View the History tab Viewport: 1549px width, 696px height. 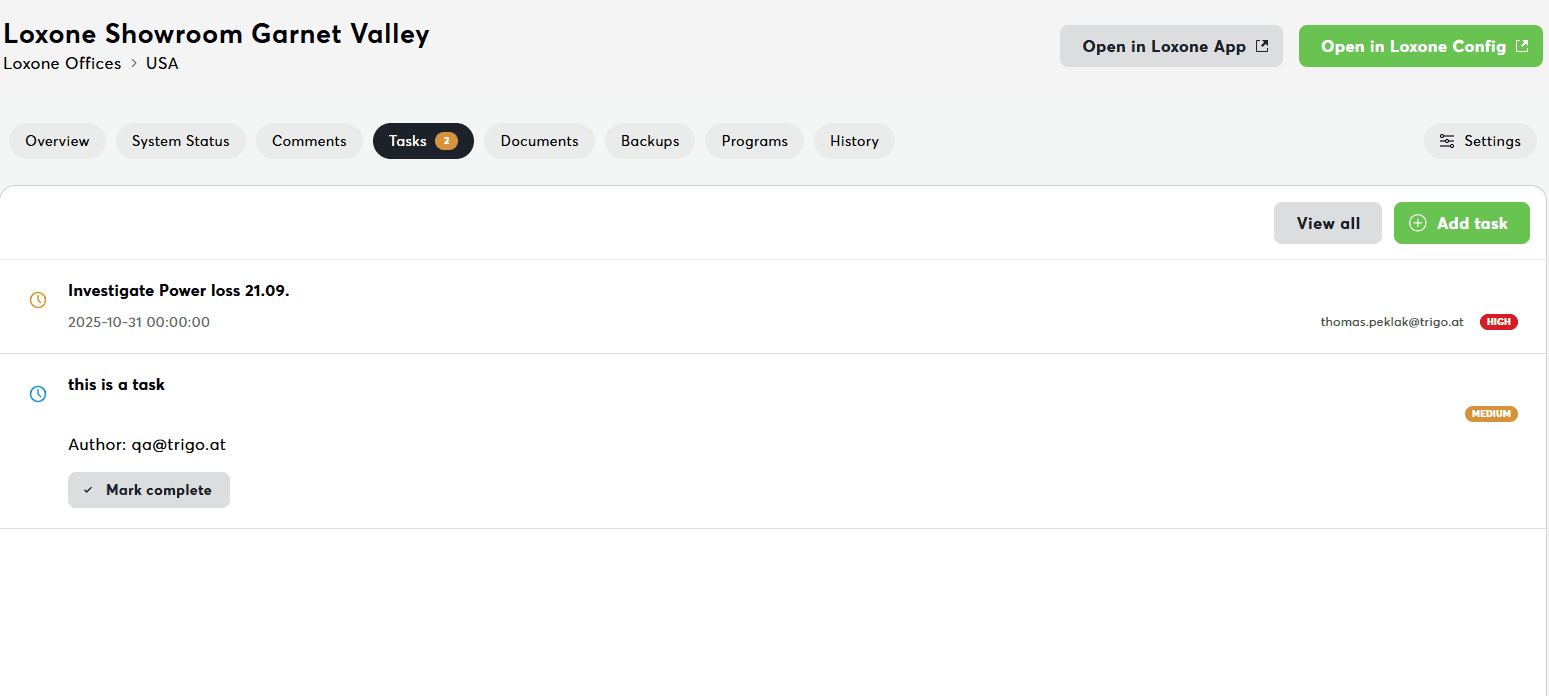pos(854,141)
